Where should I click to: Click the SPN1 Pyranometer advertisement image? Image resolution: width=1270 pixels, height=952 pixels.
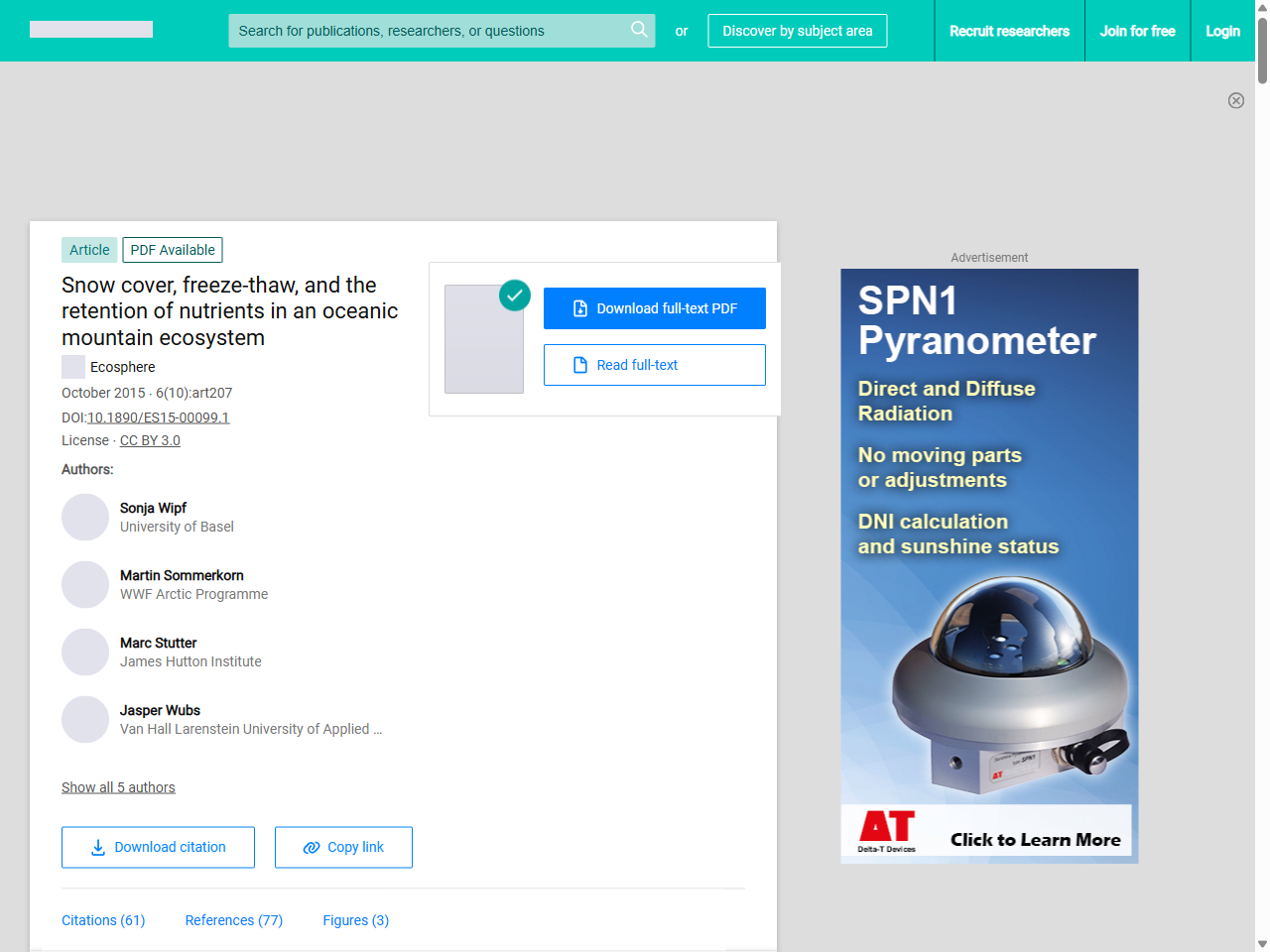pos(989,566)
